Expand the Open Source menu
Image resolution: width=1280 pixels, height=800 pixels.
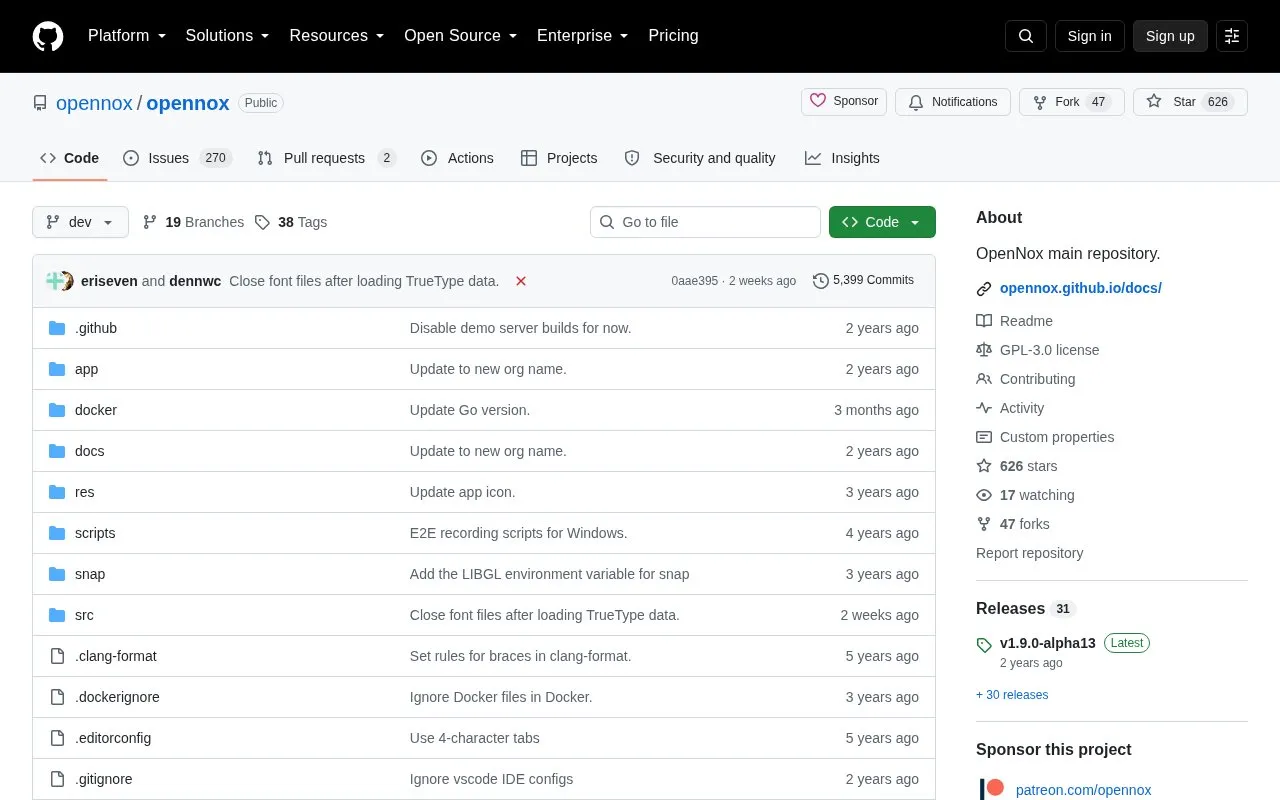[461, 36]
